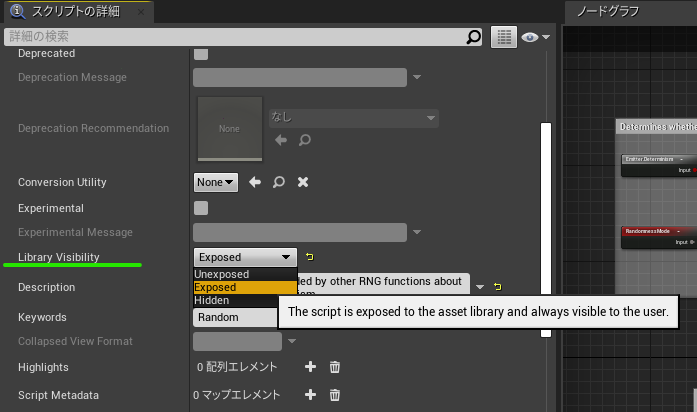Click the Description text field
This screenshot has width=697, height=412.
coord(383,284)
